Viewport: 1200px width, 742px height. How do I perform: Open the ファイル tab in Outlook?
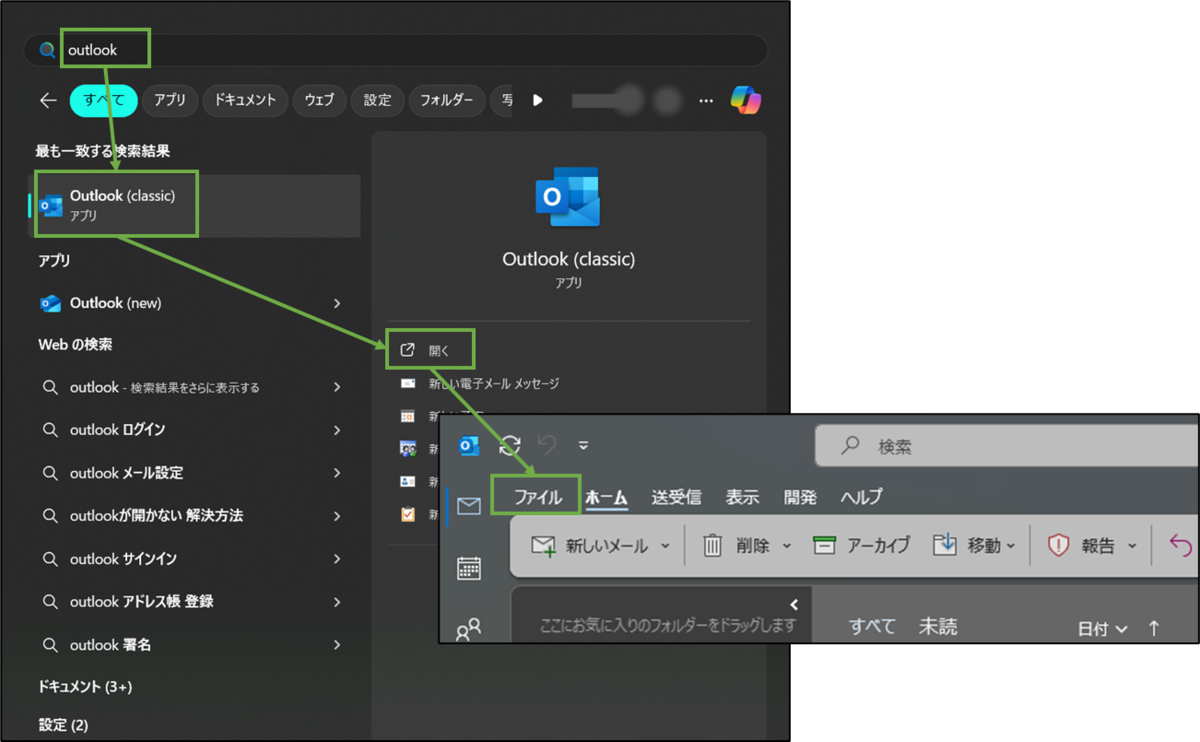(537, 497)
